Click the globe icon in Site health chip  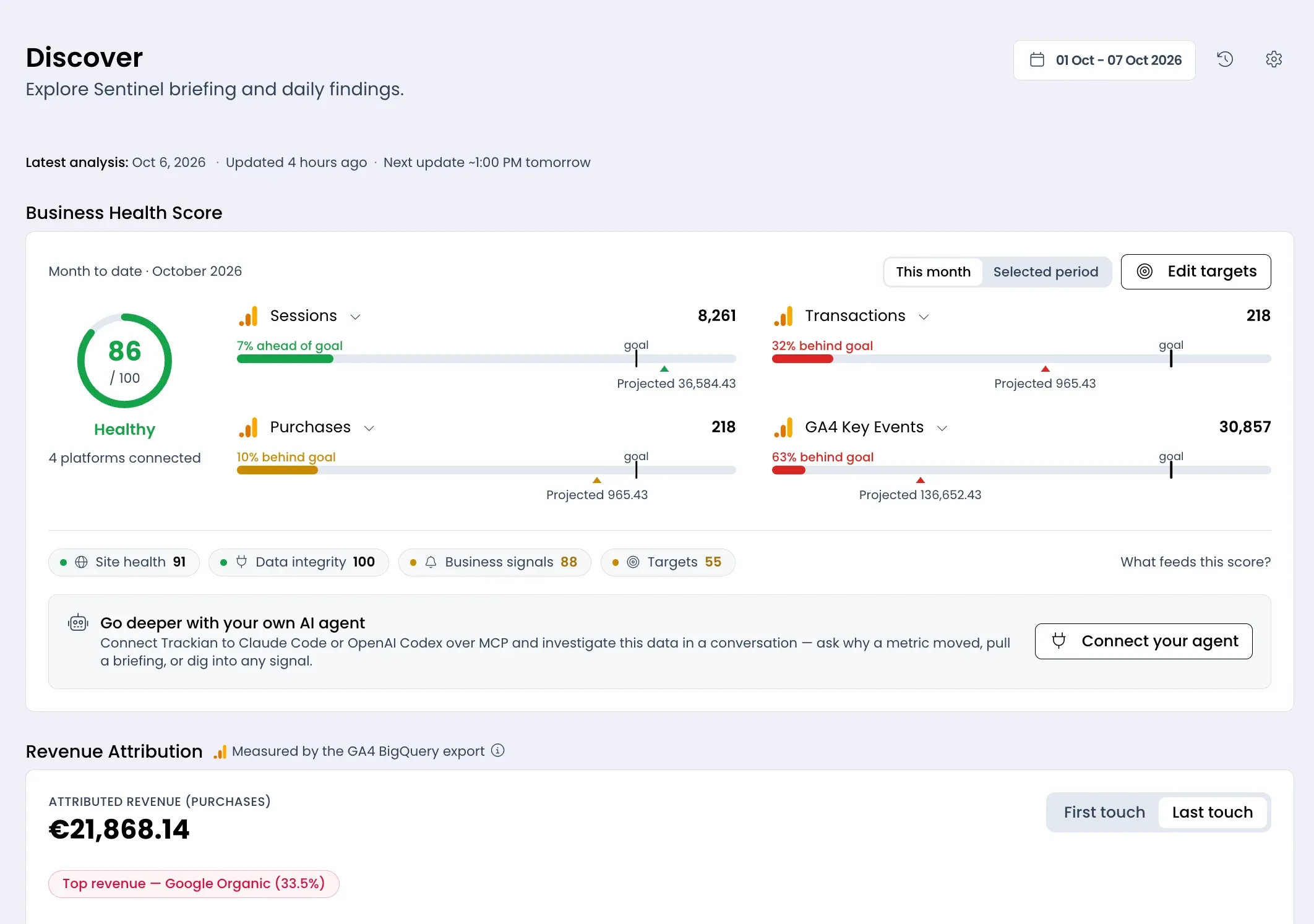[81, 562]
